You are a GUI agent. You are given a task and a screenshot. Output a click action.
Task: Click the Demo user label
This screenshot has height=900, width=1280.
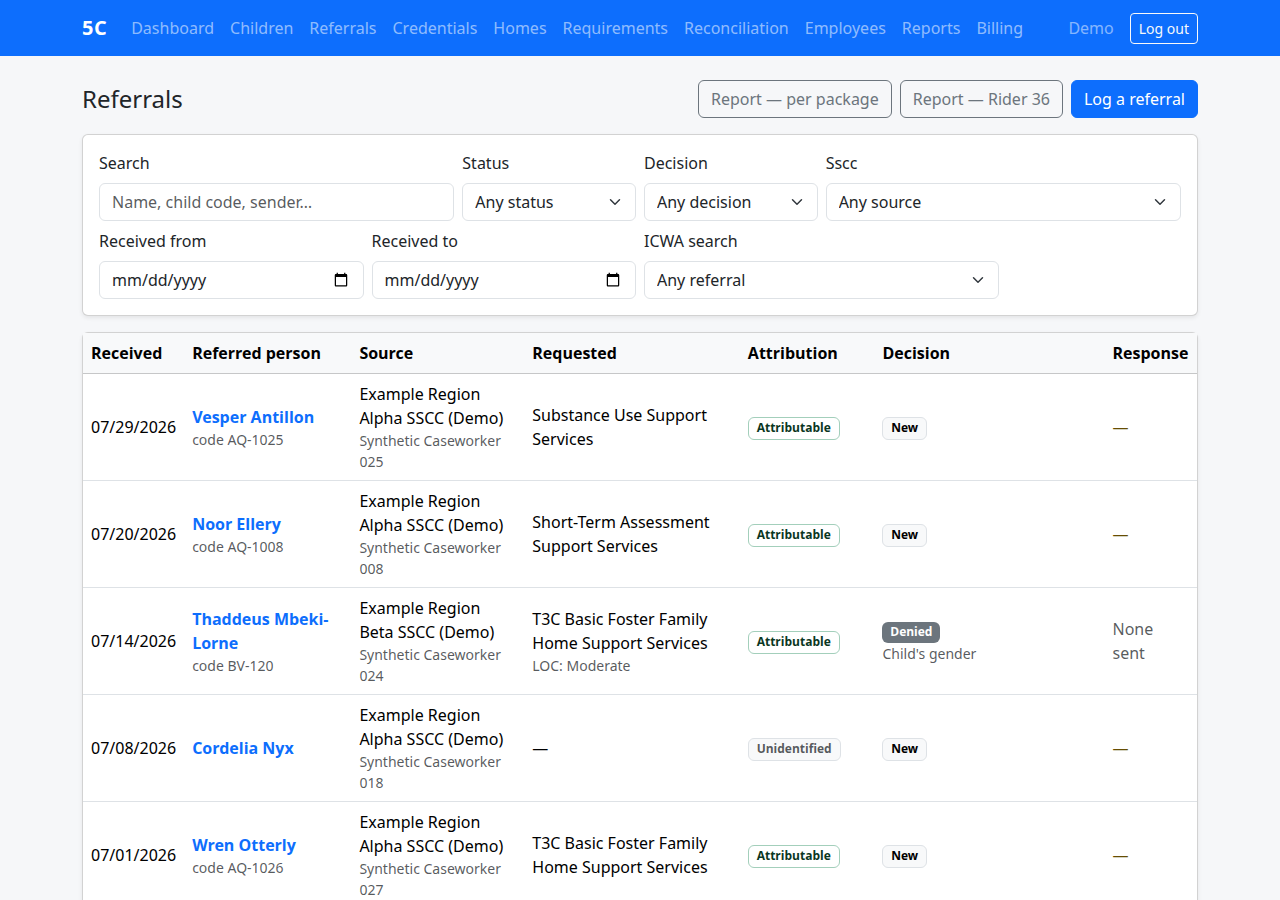[x=1091, y=28]
